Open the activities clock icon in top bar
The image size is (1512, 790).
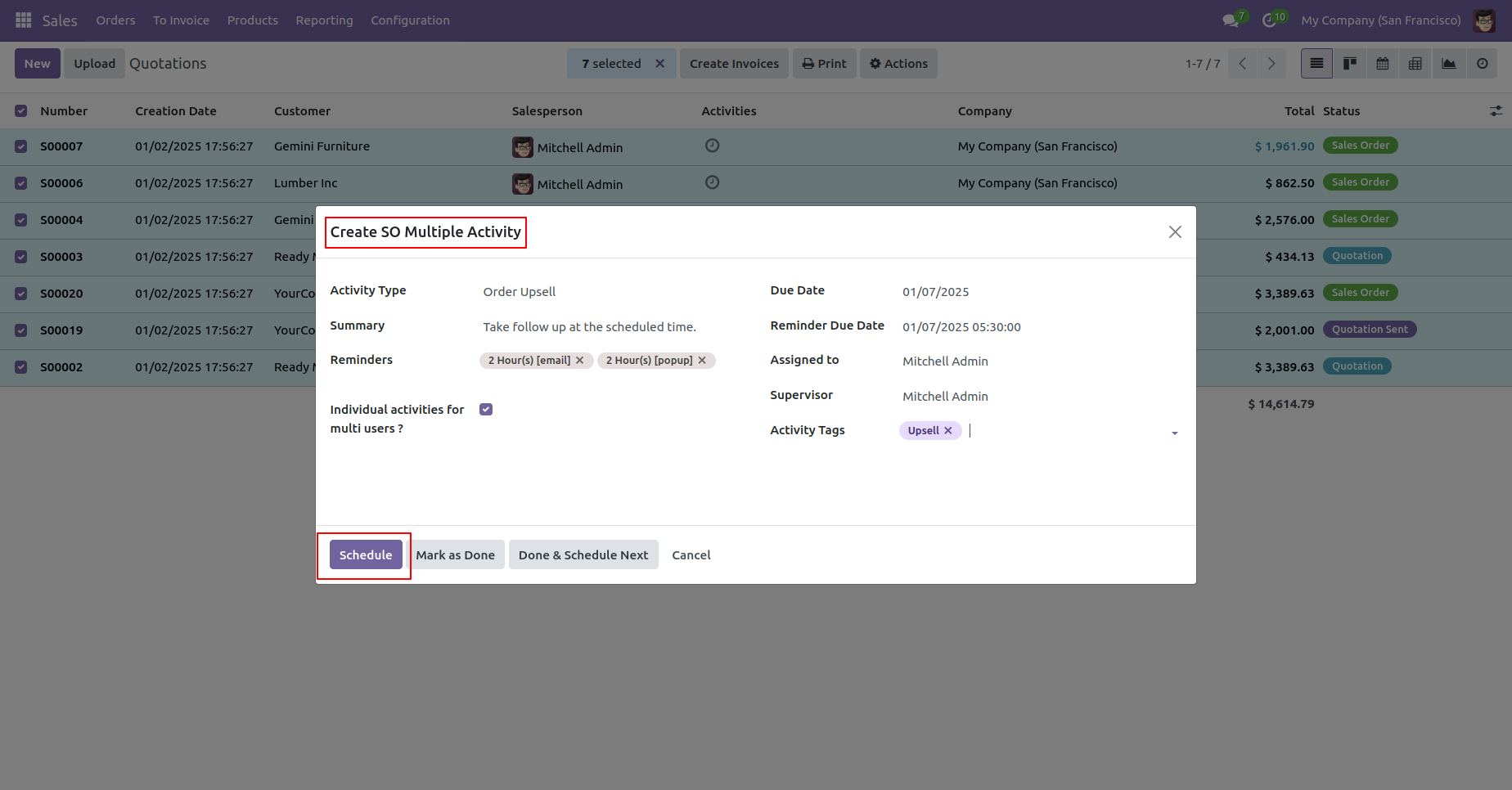coord(1269,20)
